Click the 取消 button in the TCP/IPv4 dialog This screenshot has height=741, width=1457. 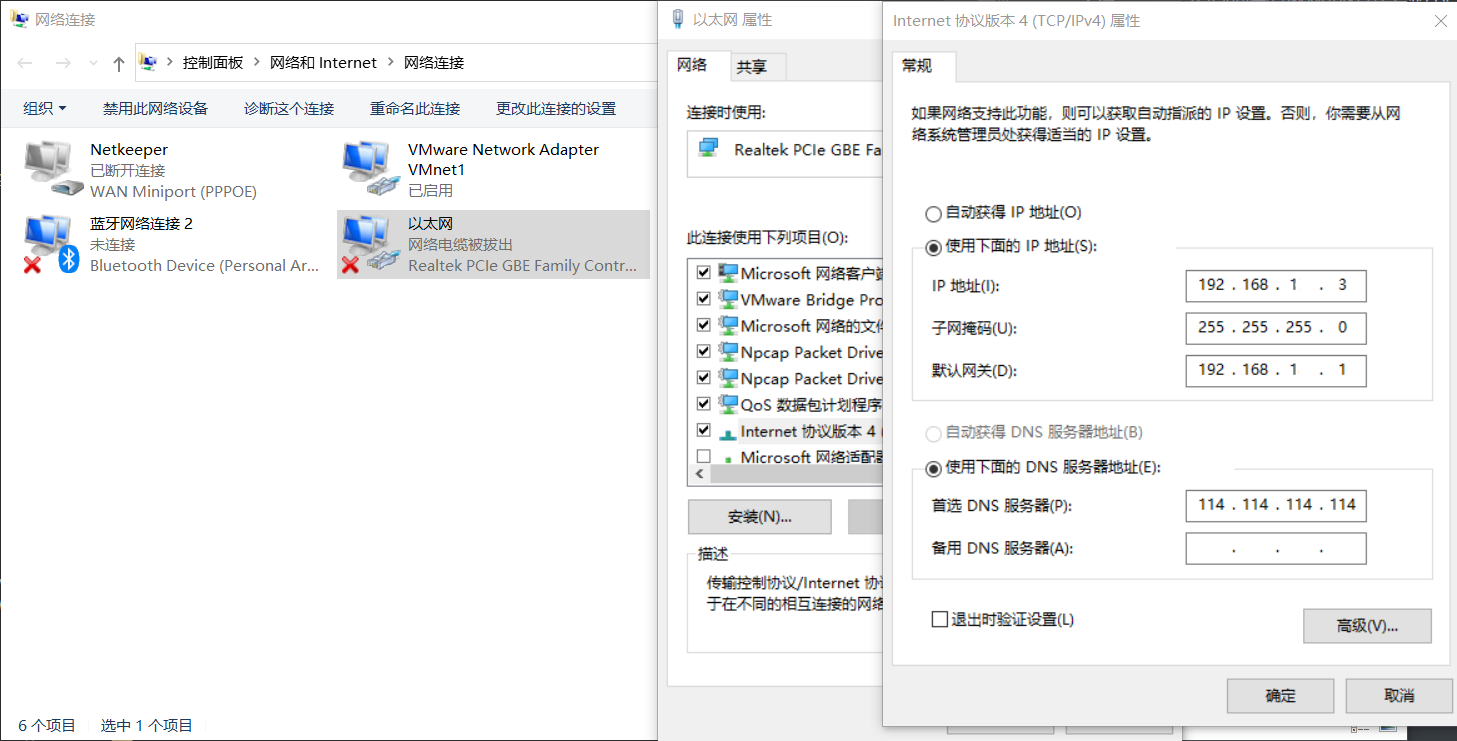1399,696
